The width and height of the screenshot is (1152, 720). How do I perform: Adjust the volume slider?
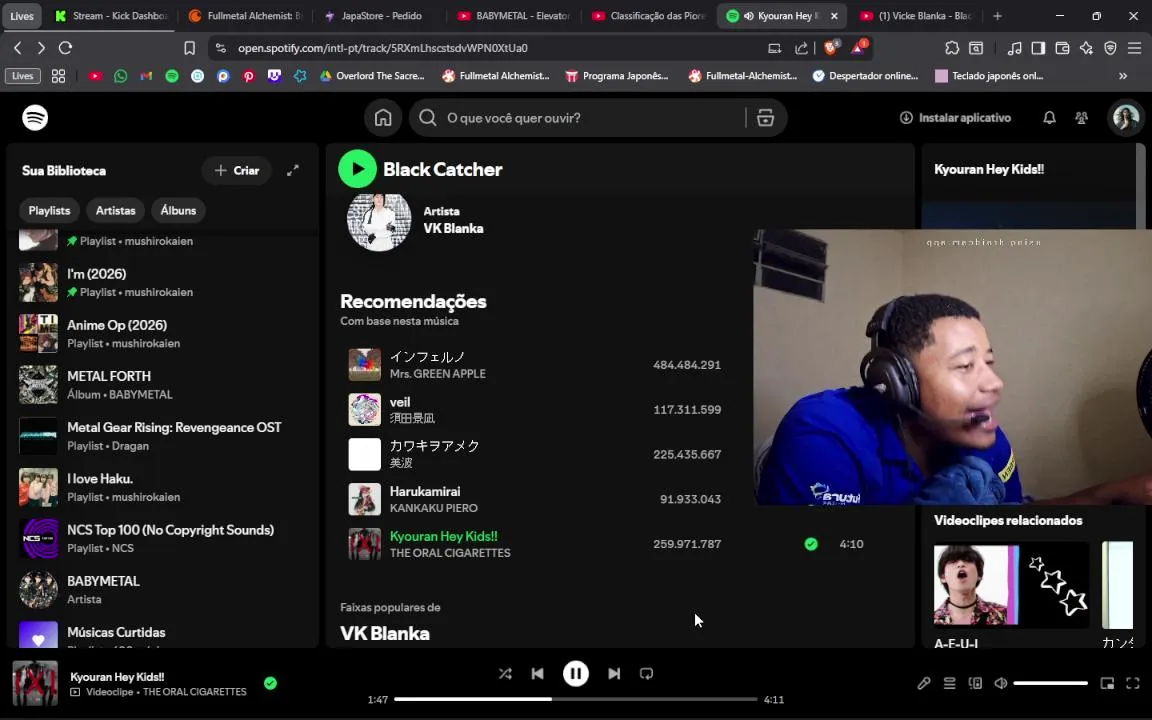tap(1051, 683)
